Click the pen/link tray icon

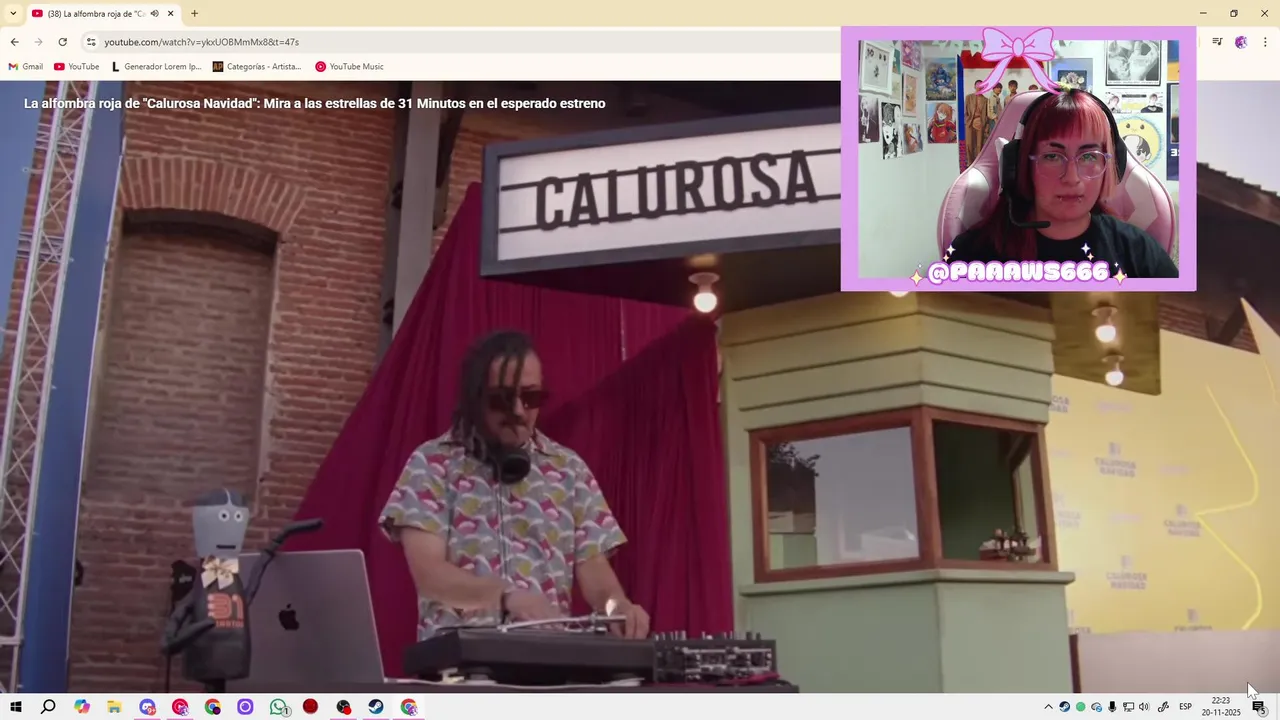point(1163,707)
